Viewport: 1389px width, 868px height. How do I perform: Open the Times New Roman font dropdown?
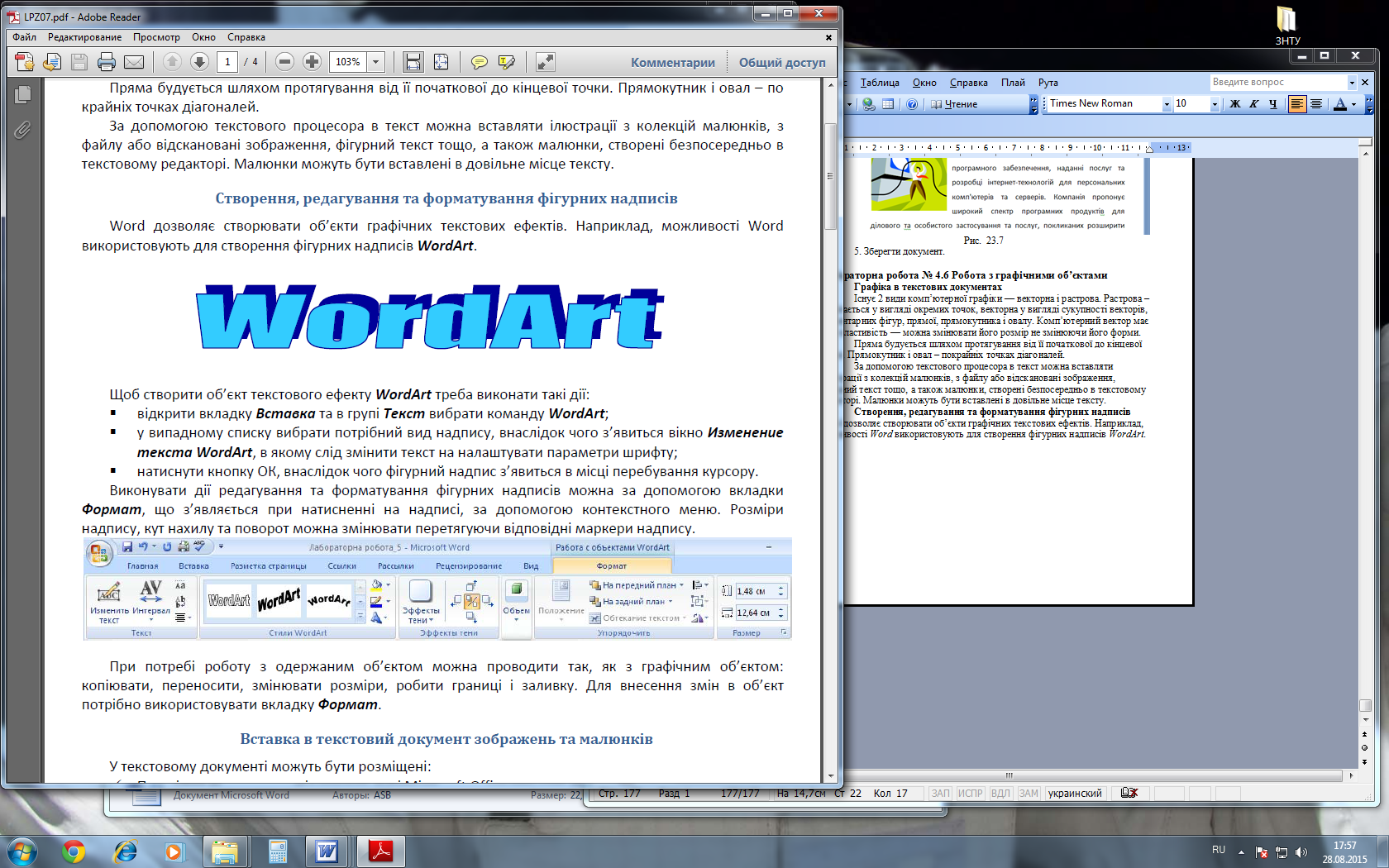click(x=1167, y=104)
